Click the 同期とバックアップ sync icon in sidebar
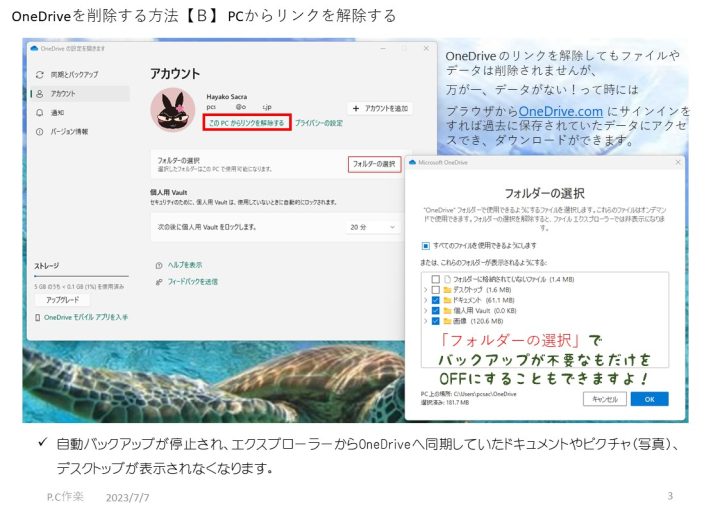 coord(40,74)
